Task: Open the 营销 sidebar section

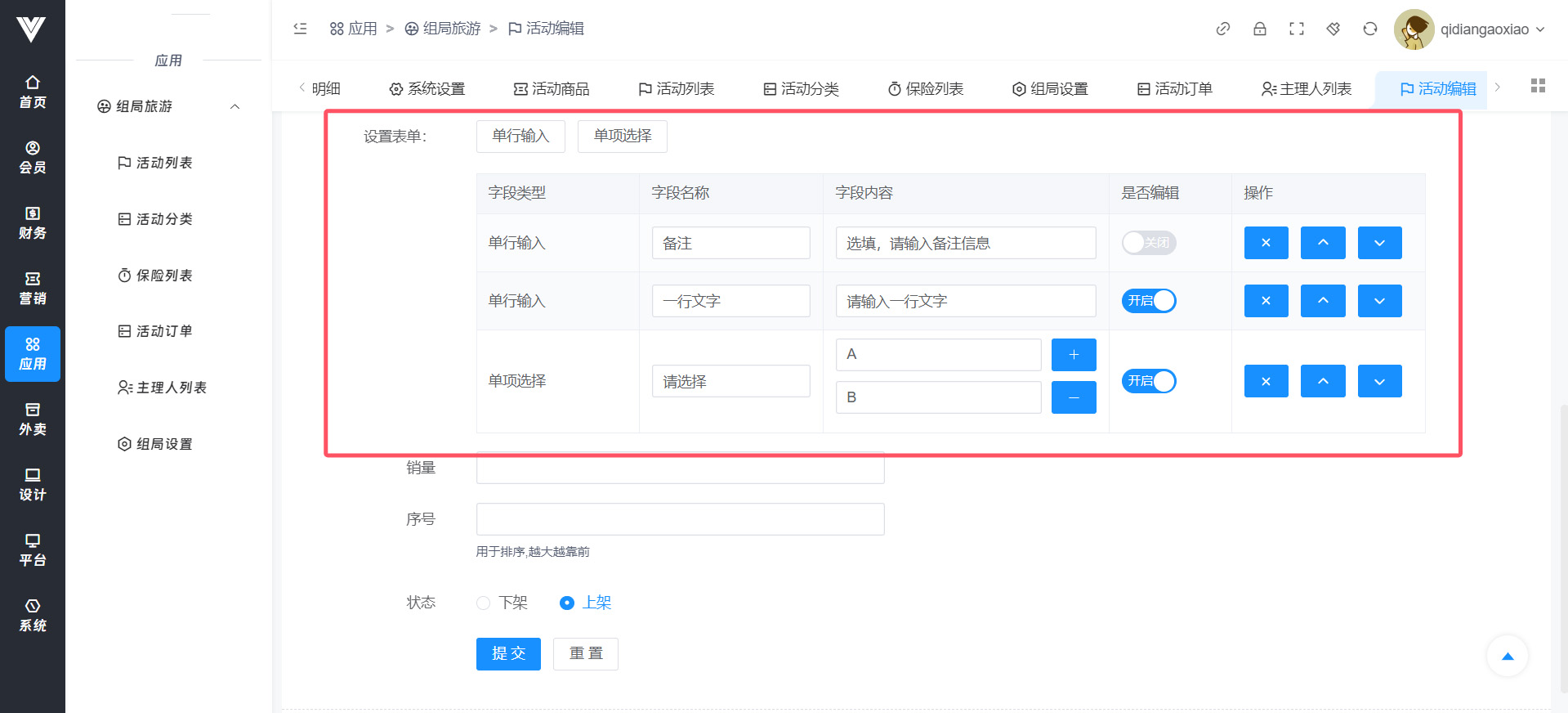Action: coord(33,288)
